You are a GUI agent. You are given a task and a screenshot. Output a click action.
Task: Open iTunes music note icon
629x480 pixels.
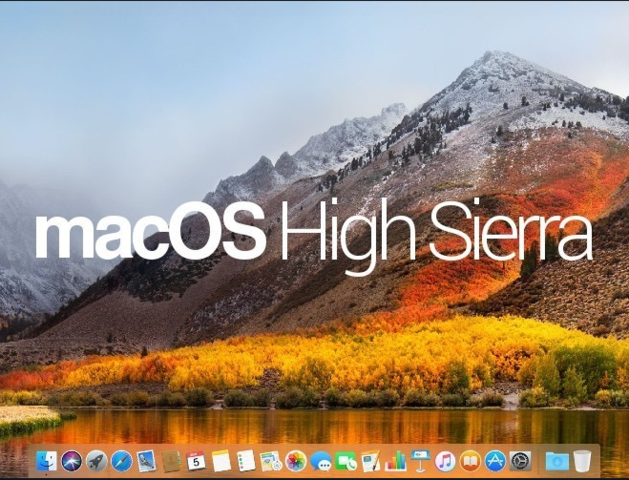(x=445, y=461)
